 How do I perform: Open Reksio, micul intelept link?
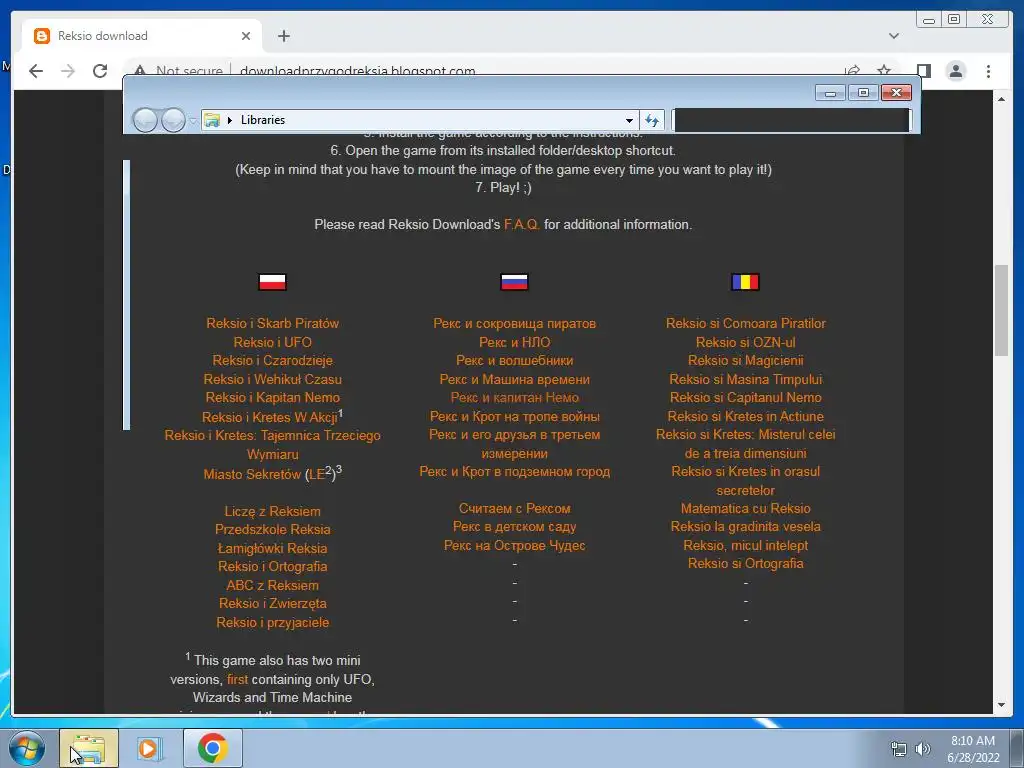(x=745, y=545)
